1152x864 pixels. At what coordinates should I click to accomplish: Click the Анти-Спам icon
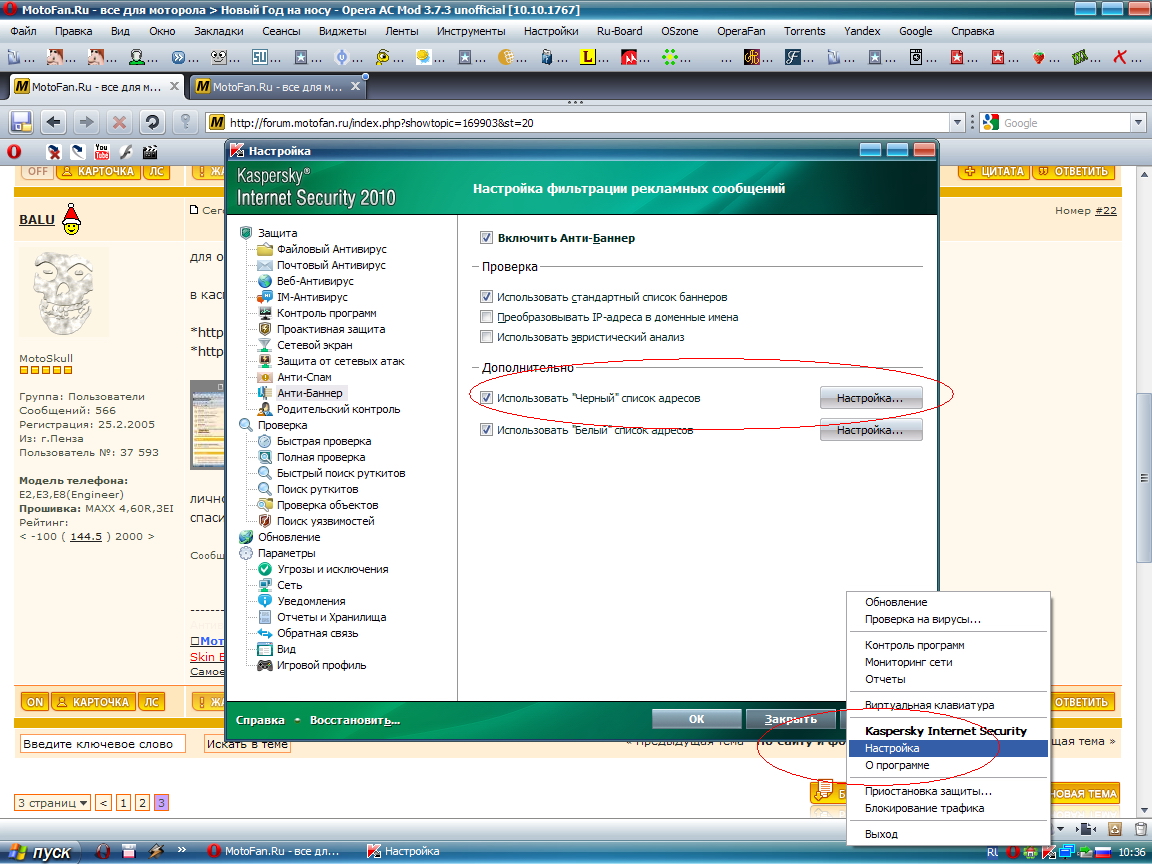pyautogui.click(x=265, y=377)
